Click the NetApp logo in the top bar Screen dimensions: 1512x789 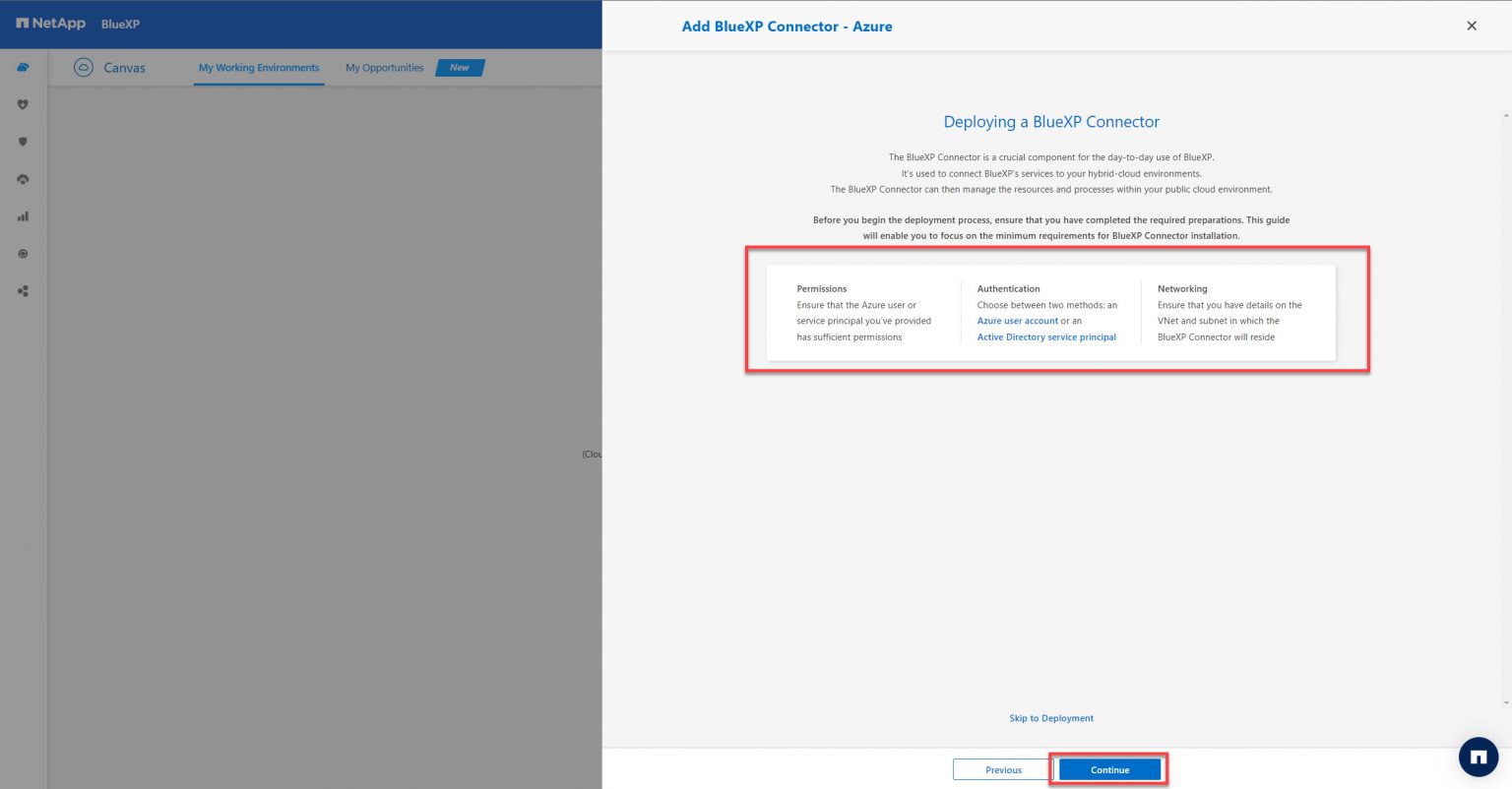[48, 23]
